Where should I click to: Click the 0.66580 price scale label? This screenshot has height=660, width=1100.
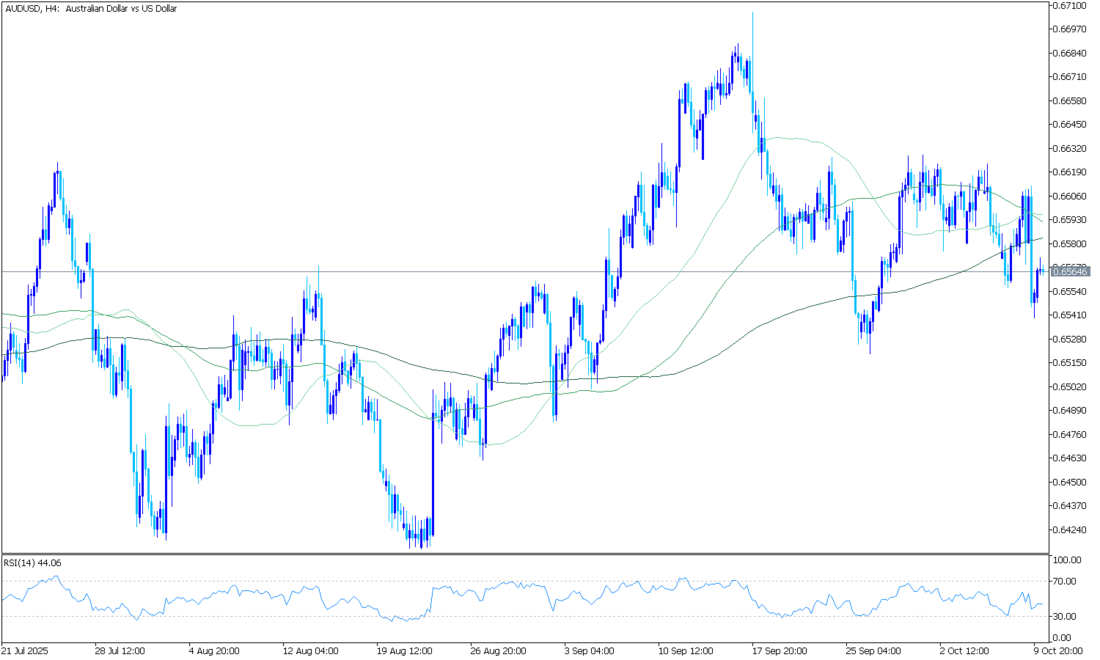click(1071, 101)
